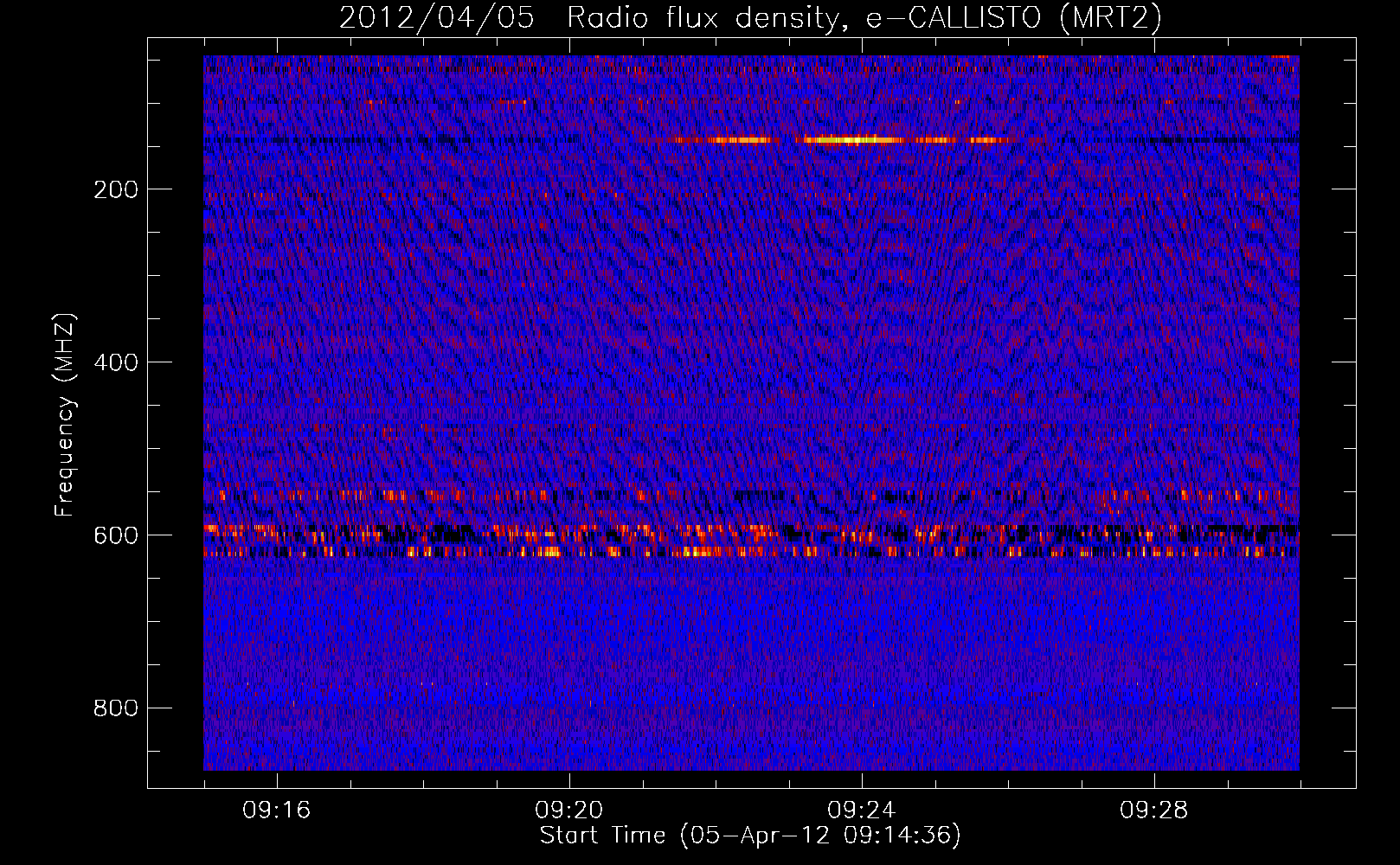This screenshot has height=865, width=1400.
Task: Click the 'Start Time (05-Apr-12 09:14:36)' label
Action: tap(750, 836)
